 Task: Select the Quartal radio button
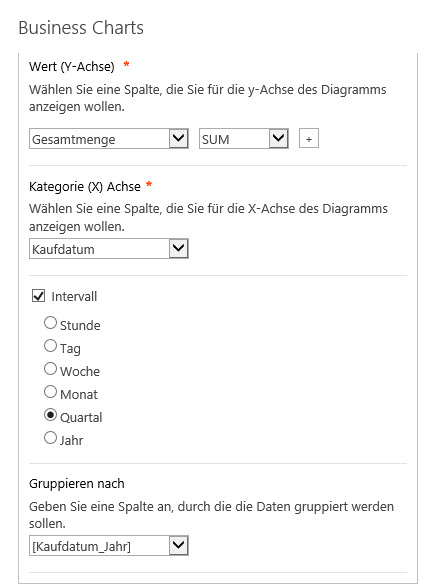click(50, 415)
